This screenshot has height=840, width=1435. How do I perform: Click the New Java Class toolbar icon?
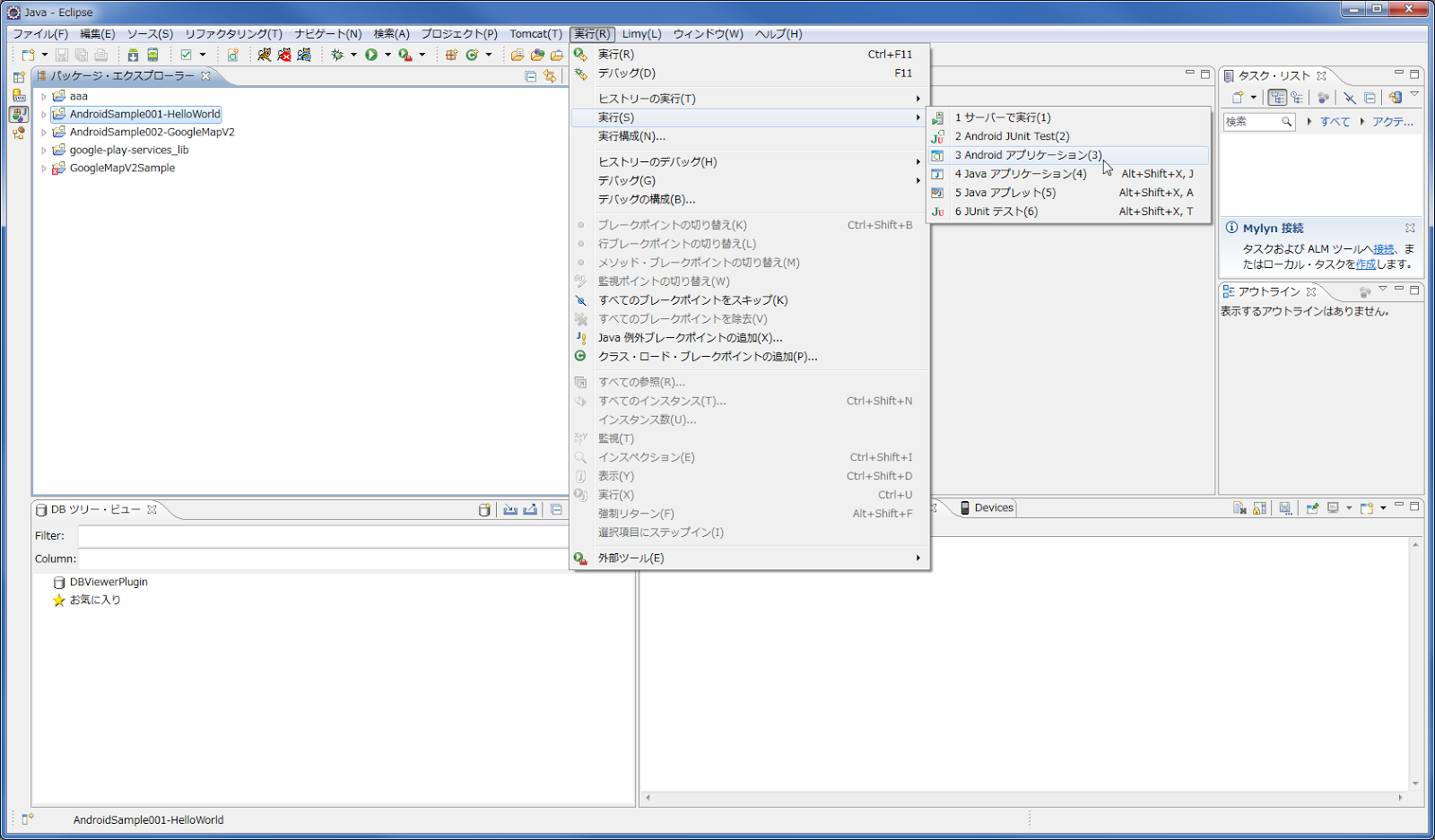(x=472, y=55)
